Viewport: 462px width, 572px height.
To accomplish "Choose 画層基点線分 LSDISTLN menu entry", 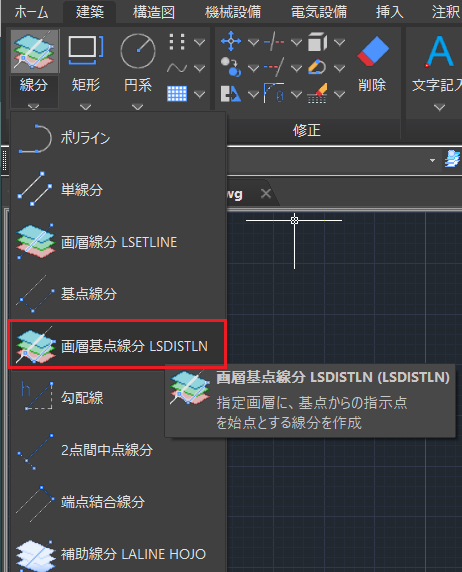I will tap(118, 345).
